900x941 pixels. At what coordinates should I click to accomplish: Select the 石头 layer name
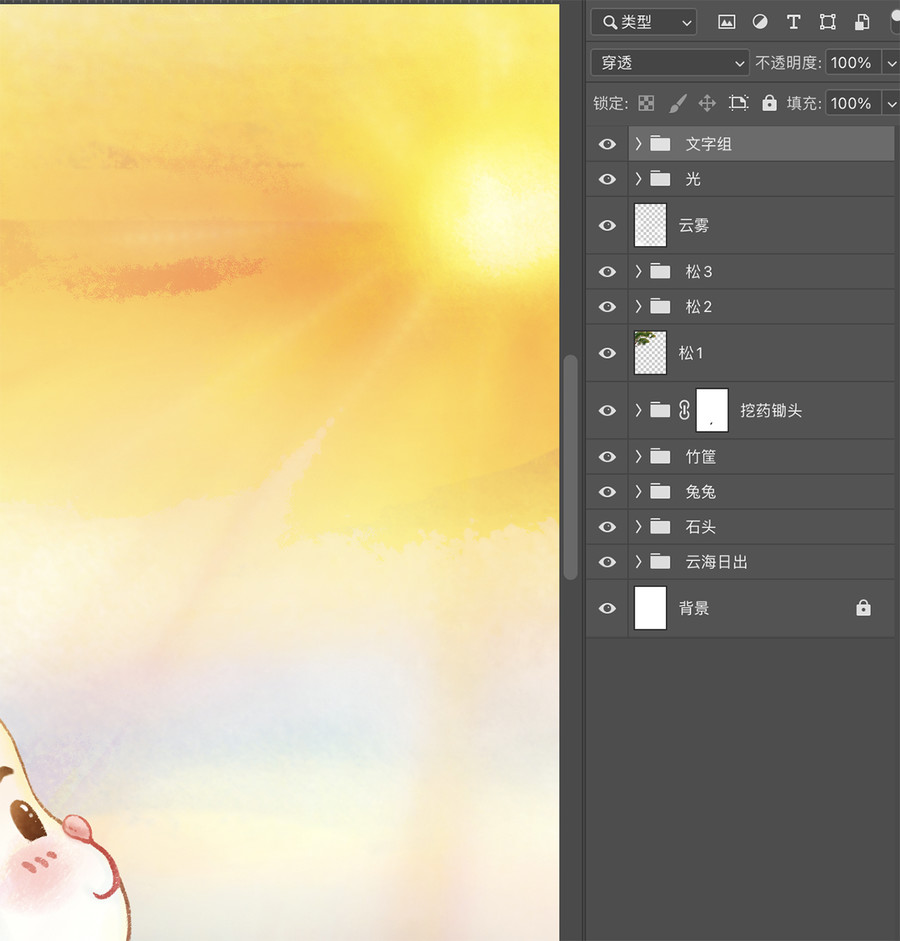click(701, 527)
